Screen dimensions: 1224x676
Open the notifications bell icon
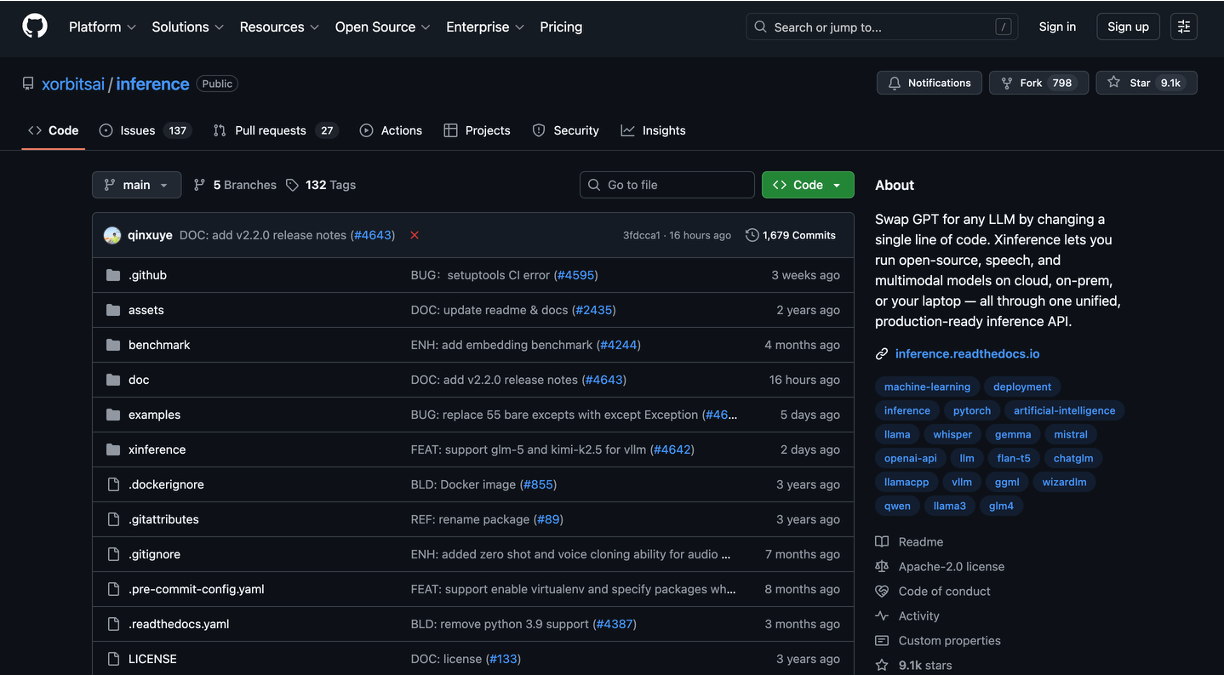(x=894, y=83)
